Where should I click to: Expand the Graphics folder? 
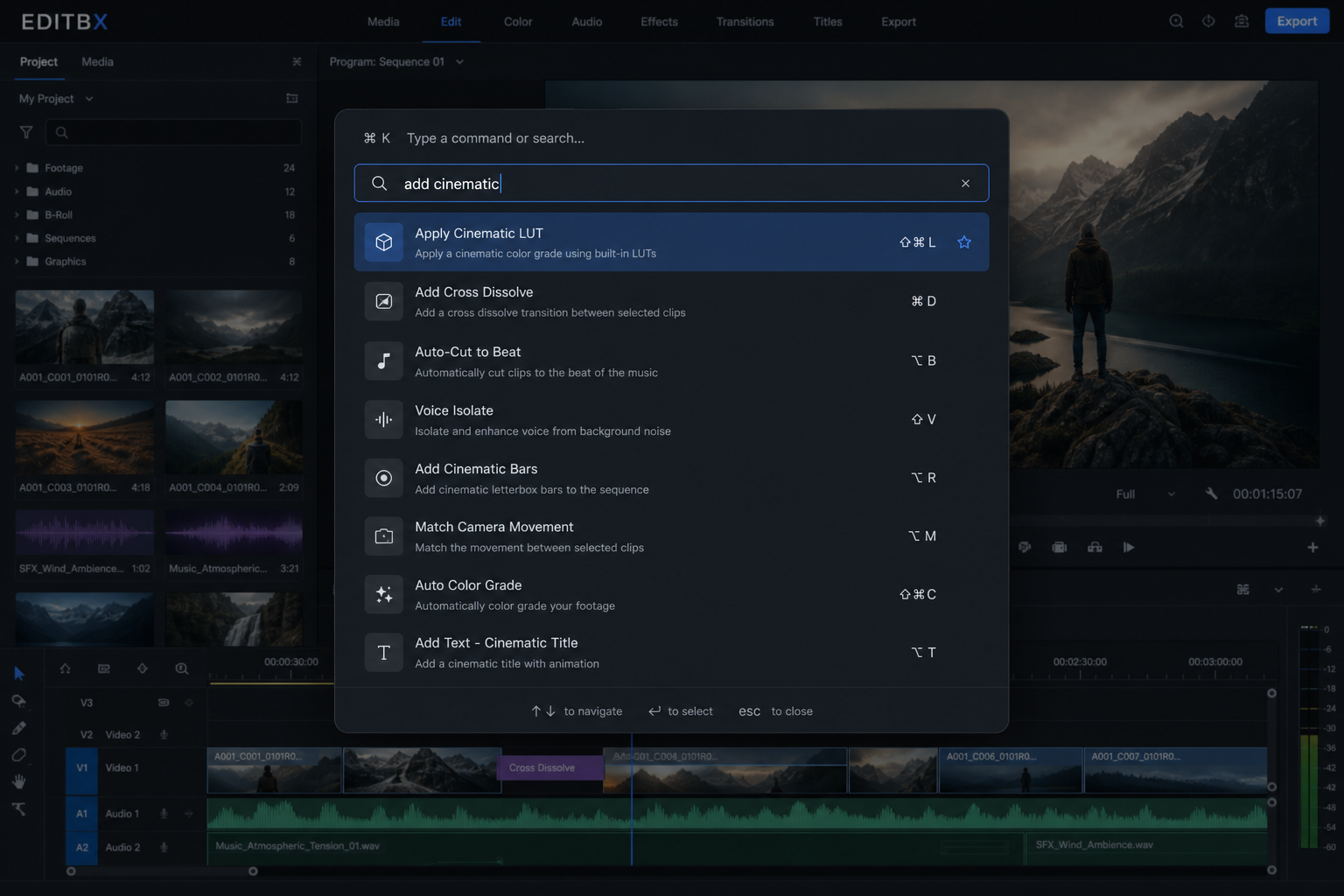click(17, 262)
